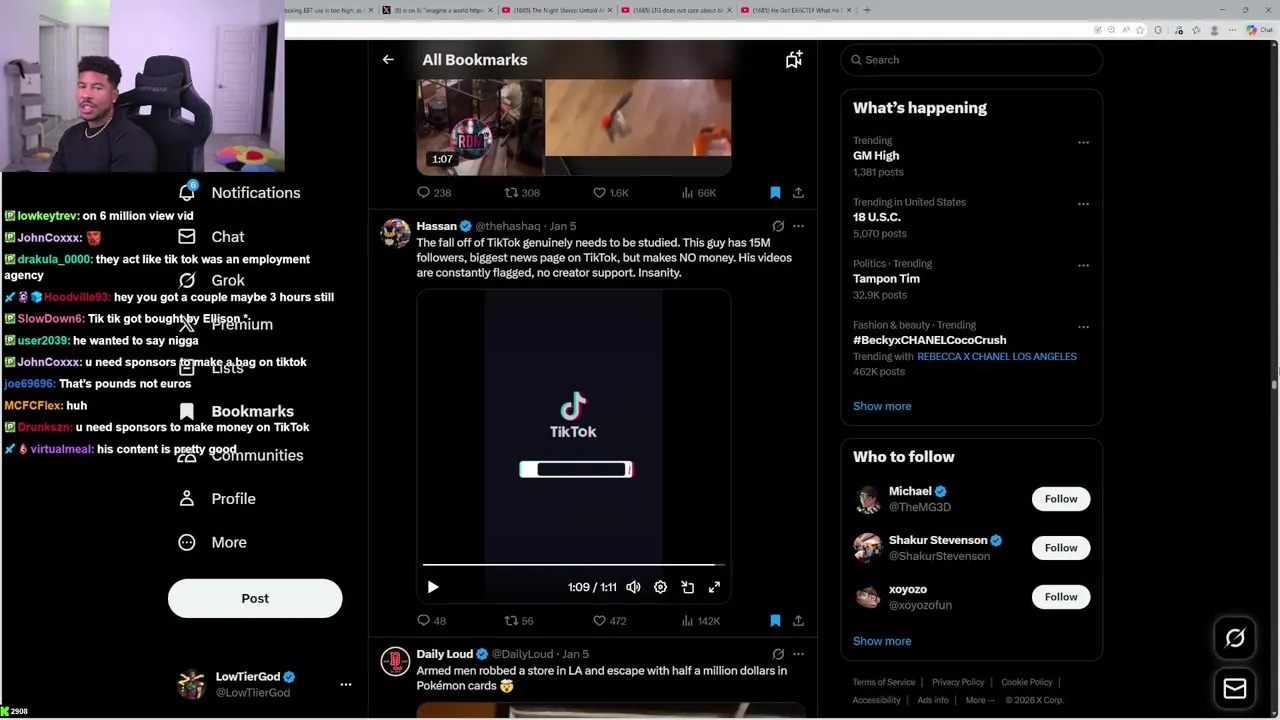Open options for GM High trend
The width and height of the screenshot is (1280, 720).
pyautogui.click(x=1083, y=142)
